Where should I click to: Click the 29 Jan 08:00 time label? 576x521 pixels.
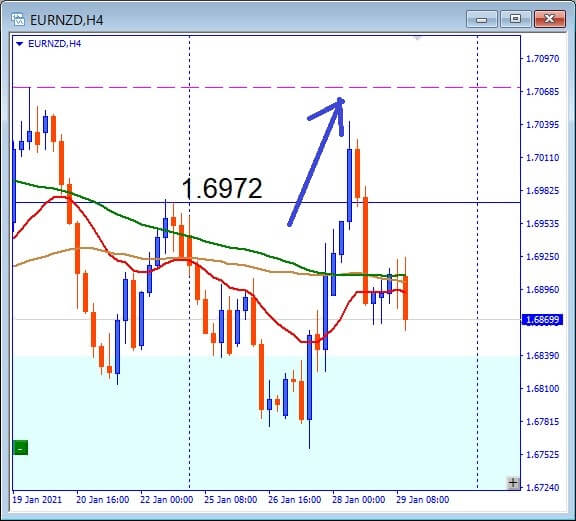[422, 500]
